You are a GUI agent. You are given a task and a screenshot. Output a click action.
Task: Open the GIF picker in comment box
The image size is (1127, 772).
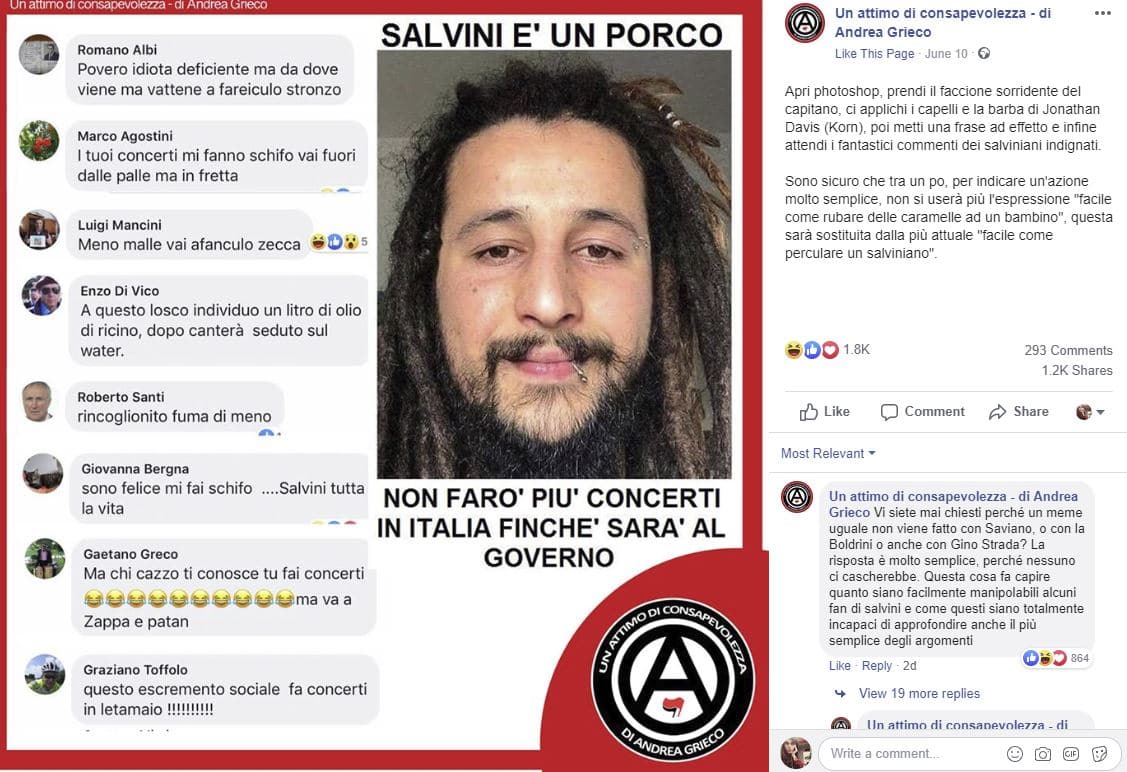1070,753
